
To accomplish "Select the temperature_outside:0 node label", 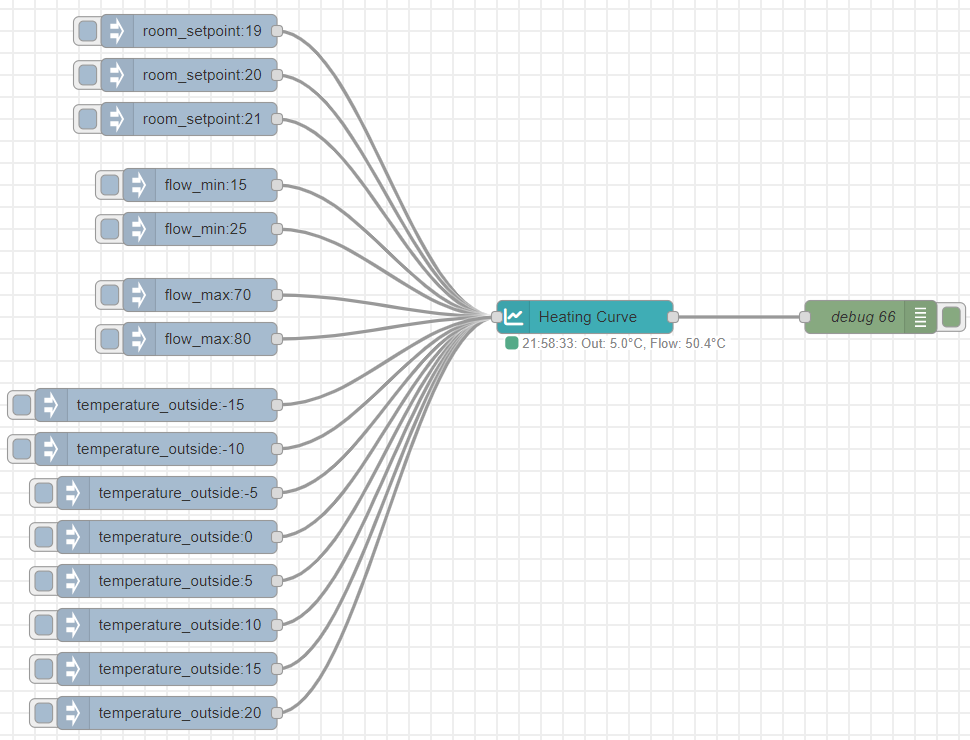I will 176,537.
